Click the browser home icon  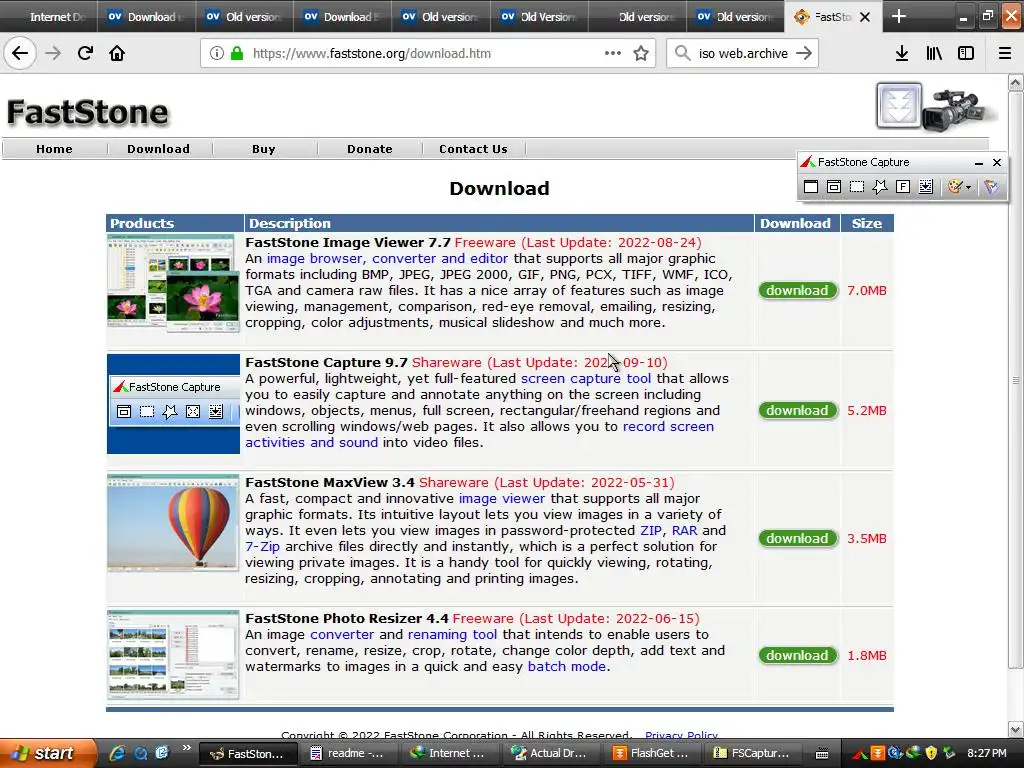[x=117, y=53]
